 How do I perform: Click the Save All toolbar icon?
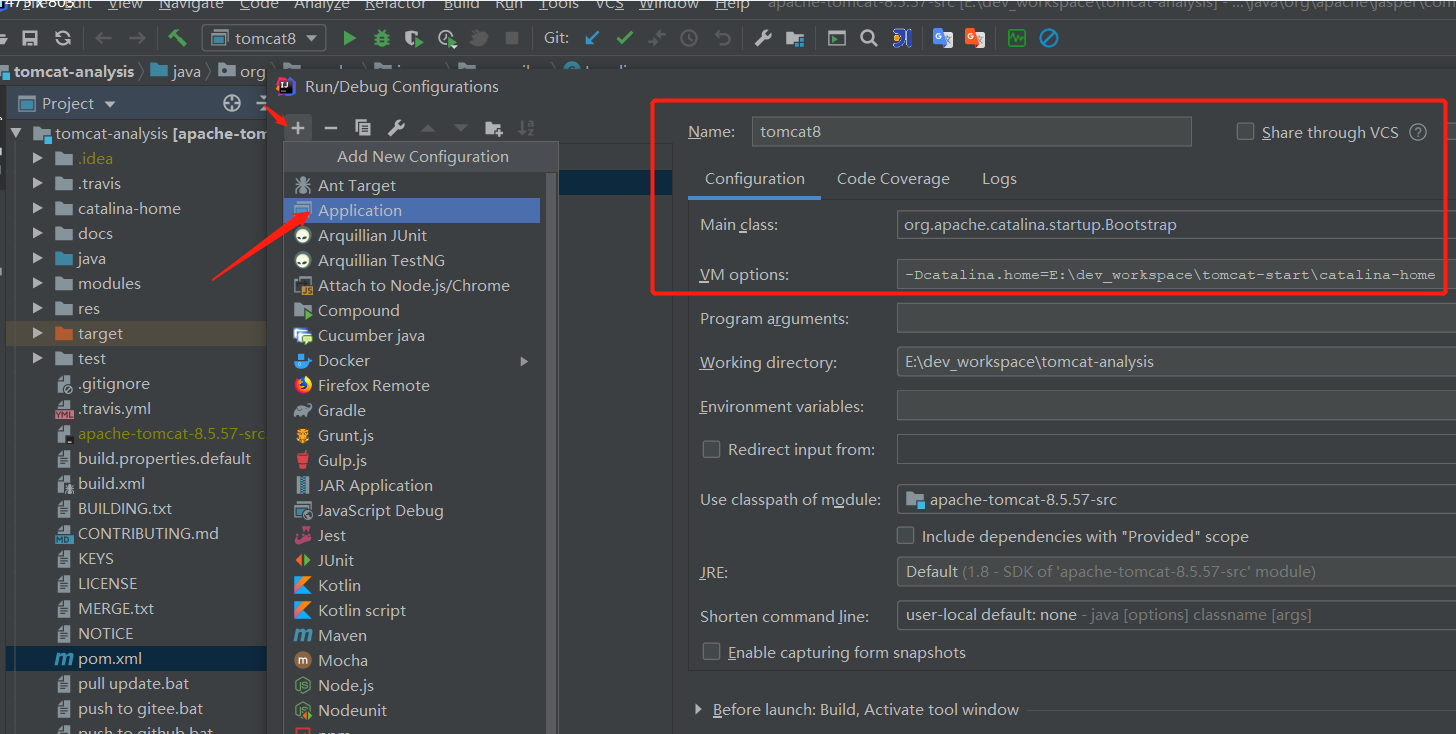click(x=30, y=39)
